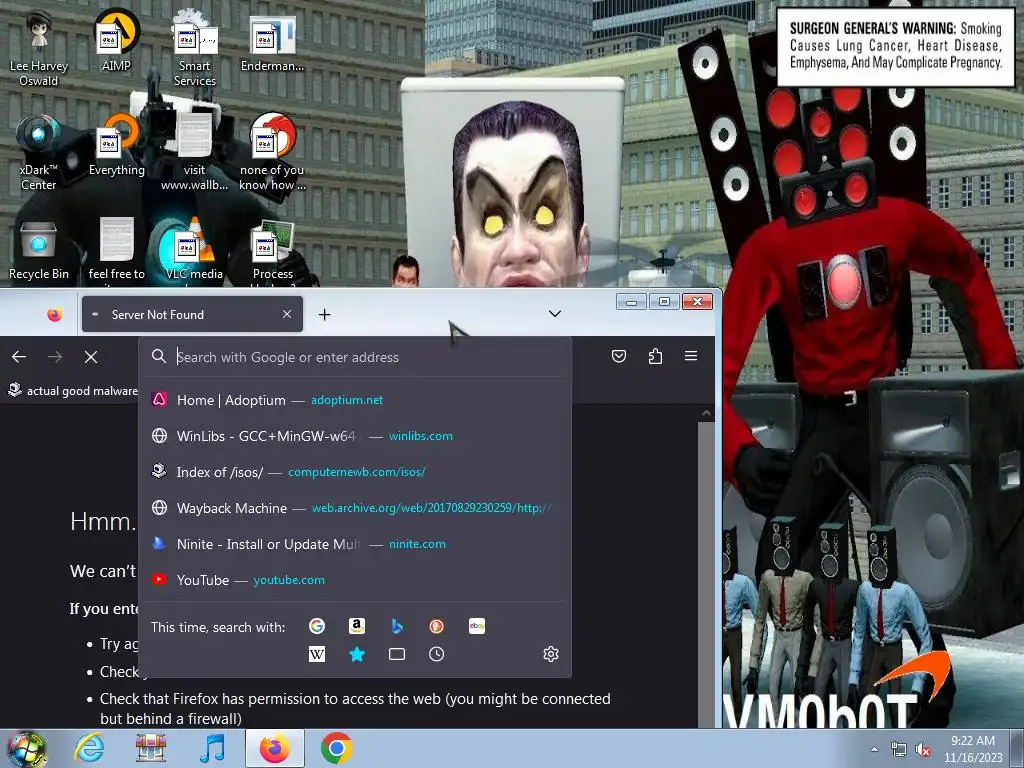Screen dimensions: 1024x768
Task: Search open tabs via the tab icon
Action: (x=396, y=654)
